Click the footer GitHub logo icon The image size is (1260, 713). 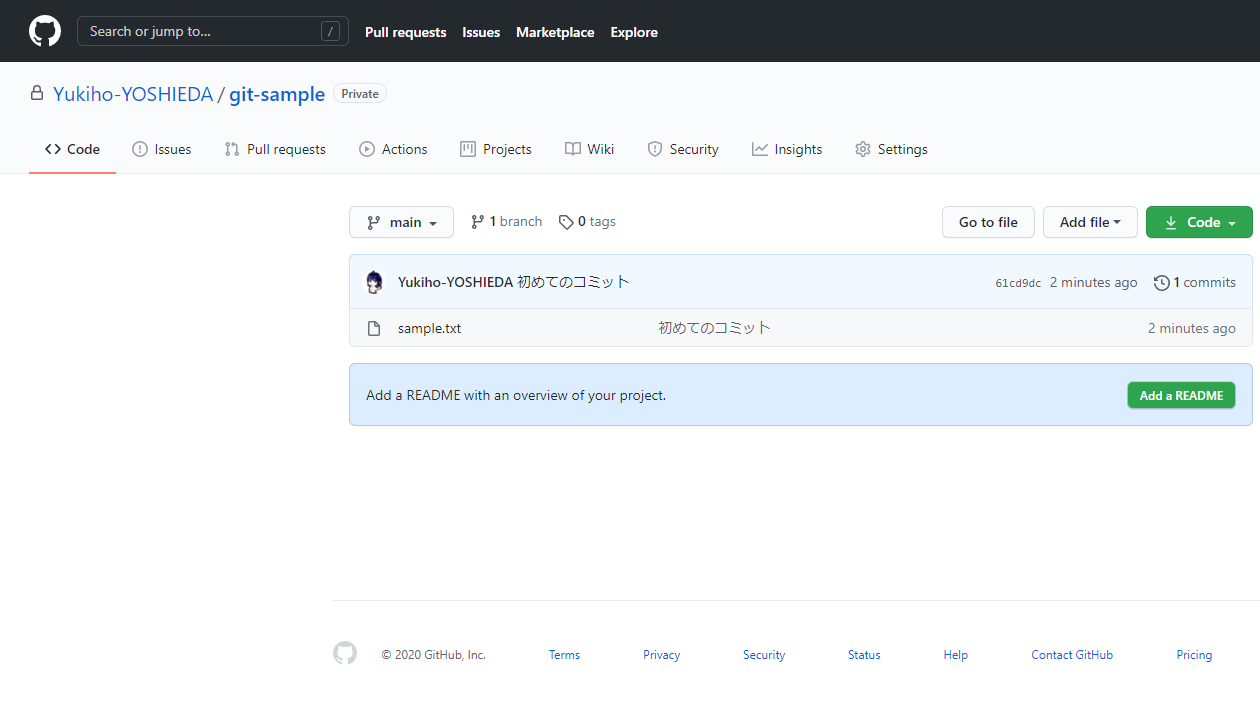pos(345,654)
